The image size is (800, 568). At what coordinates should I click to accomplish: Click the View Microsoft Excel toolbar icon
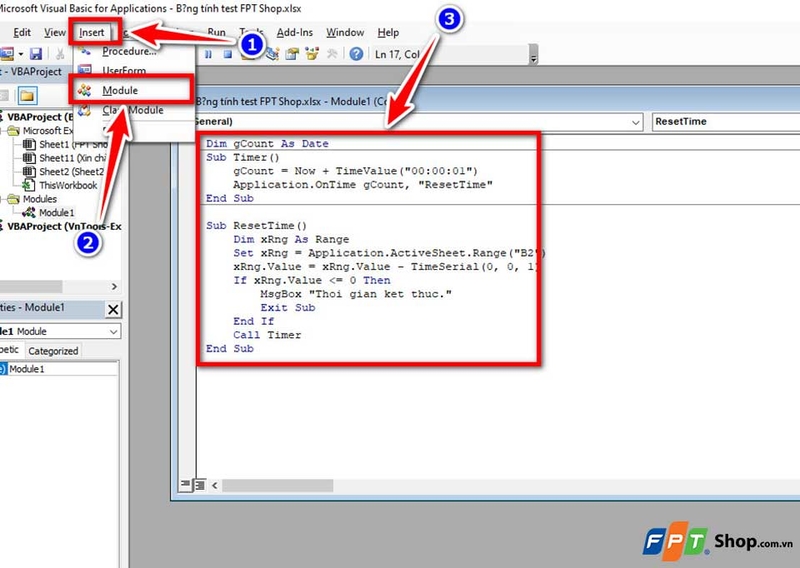click(7, 54)
